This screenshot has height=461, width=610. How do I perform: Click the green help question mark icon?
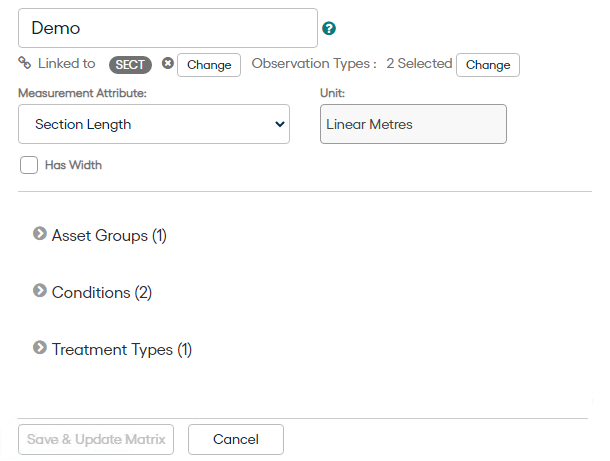click(329, 28)
